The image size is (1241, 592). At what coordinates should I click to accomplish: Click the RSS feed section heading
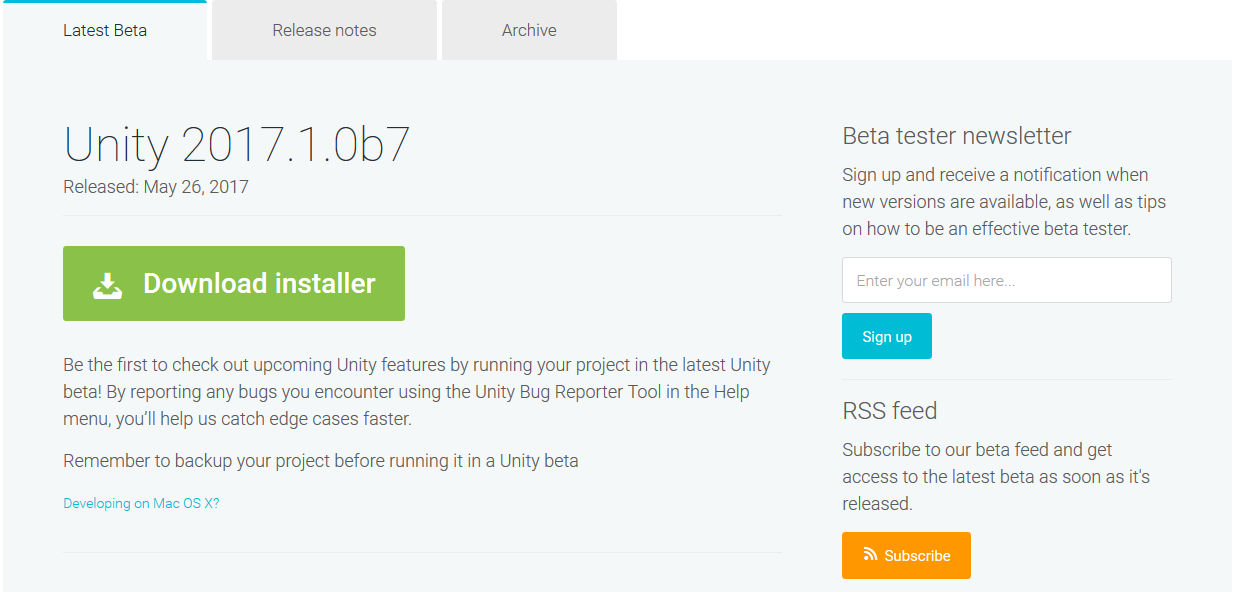click(x=889, y=411)
